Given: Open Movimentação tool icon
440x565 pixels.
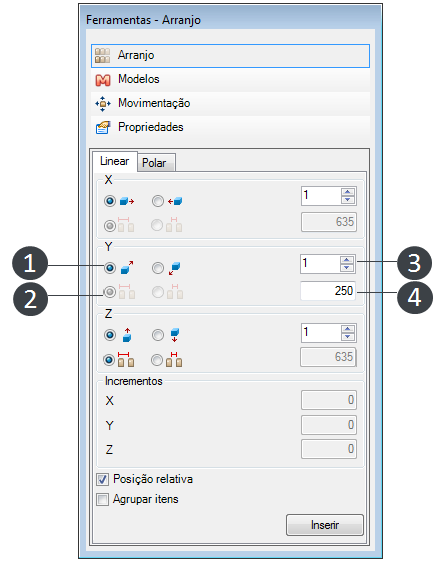Looking at the screenshot, I should 103,104.
